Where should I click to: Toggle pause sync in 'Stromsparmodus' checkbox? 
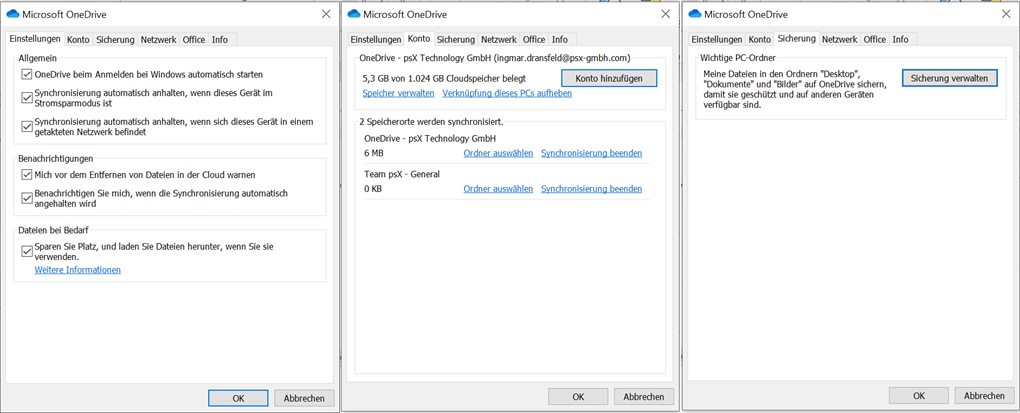point(28,97)
